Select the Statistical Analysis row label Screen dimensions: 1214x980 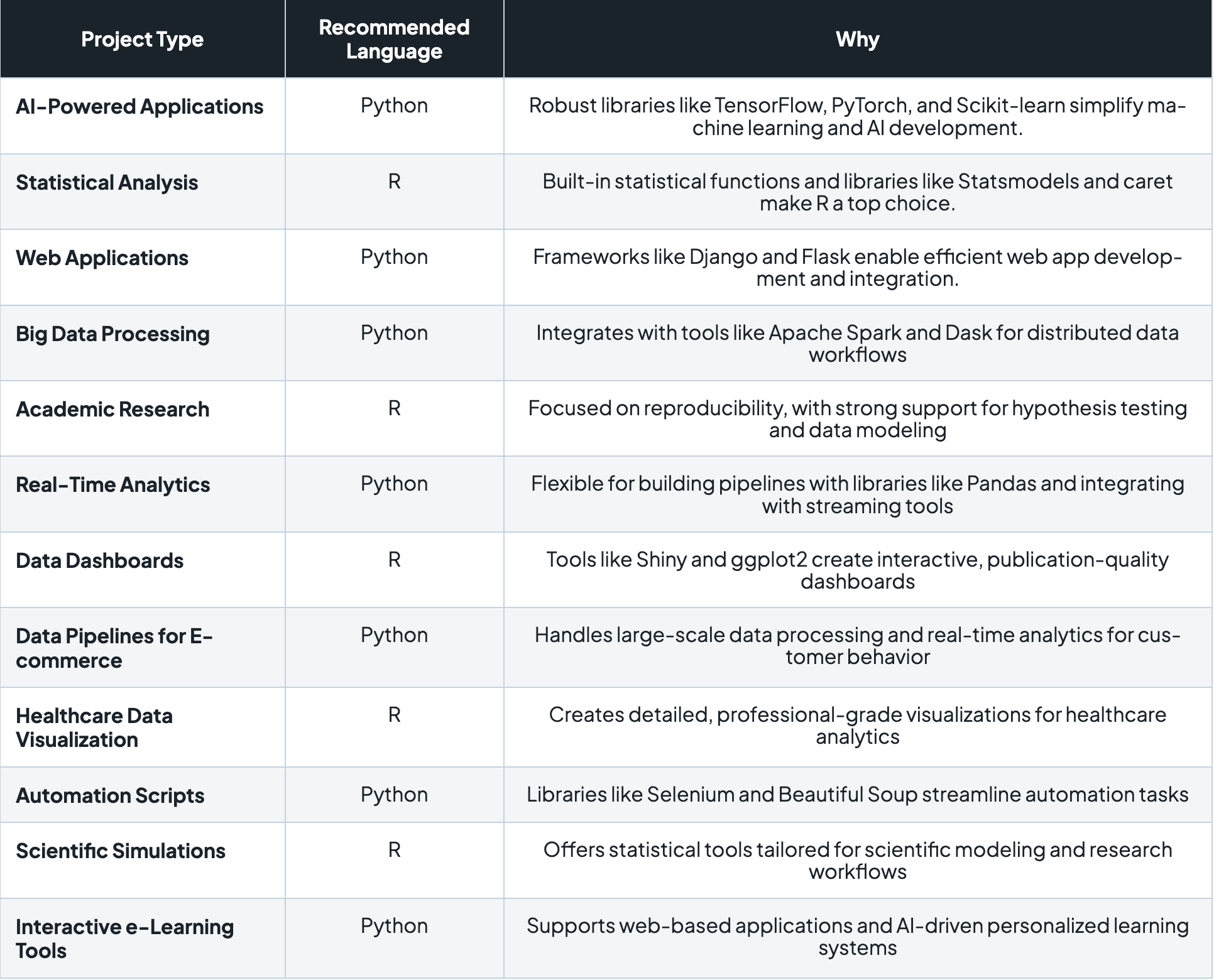pos(107,183)
